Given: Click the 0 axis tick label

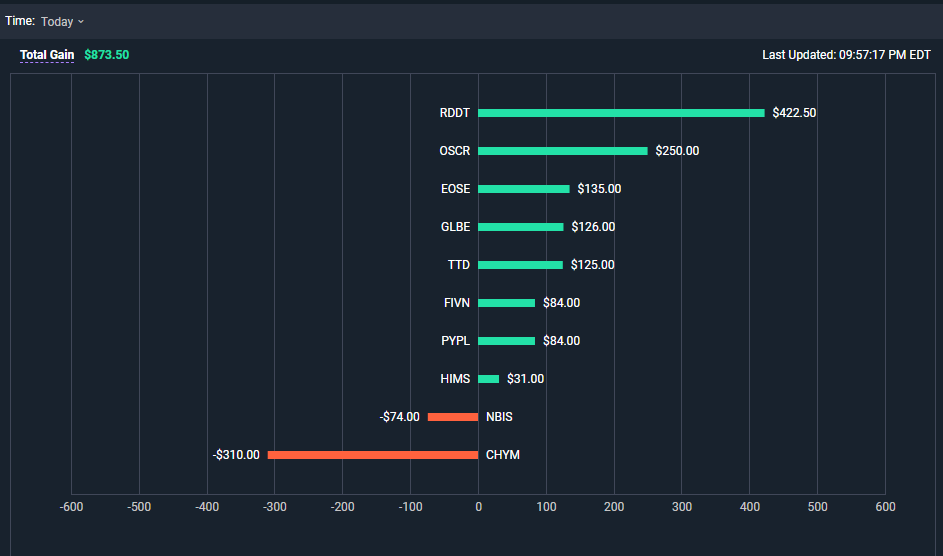Looking at the screenshot, I should (x=479, y=507).
